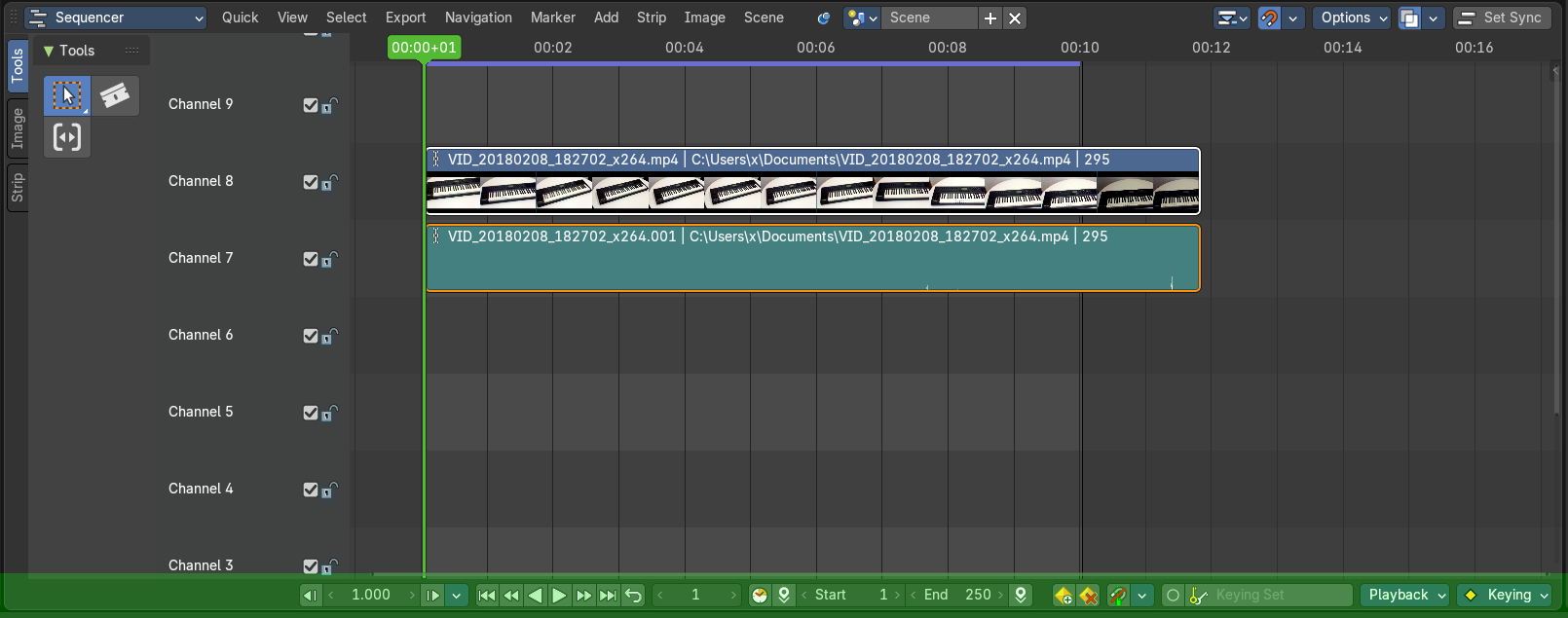The height and width of the screenshot is (618, 1568).
Task: Toggle auto keying record button
Action: pyautogui.click(x=1173, y=595)
